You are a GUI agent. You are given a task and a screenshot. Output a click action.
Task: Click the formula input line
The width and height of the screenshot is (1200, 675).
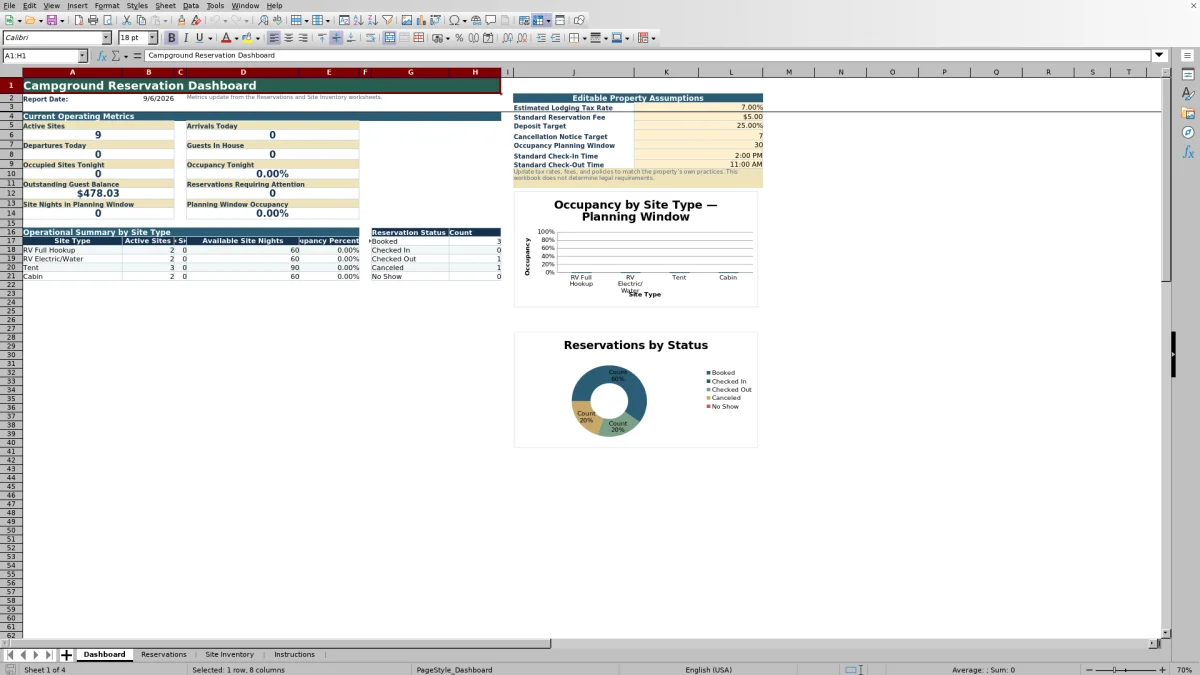648,56
